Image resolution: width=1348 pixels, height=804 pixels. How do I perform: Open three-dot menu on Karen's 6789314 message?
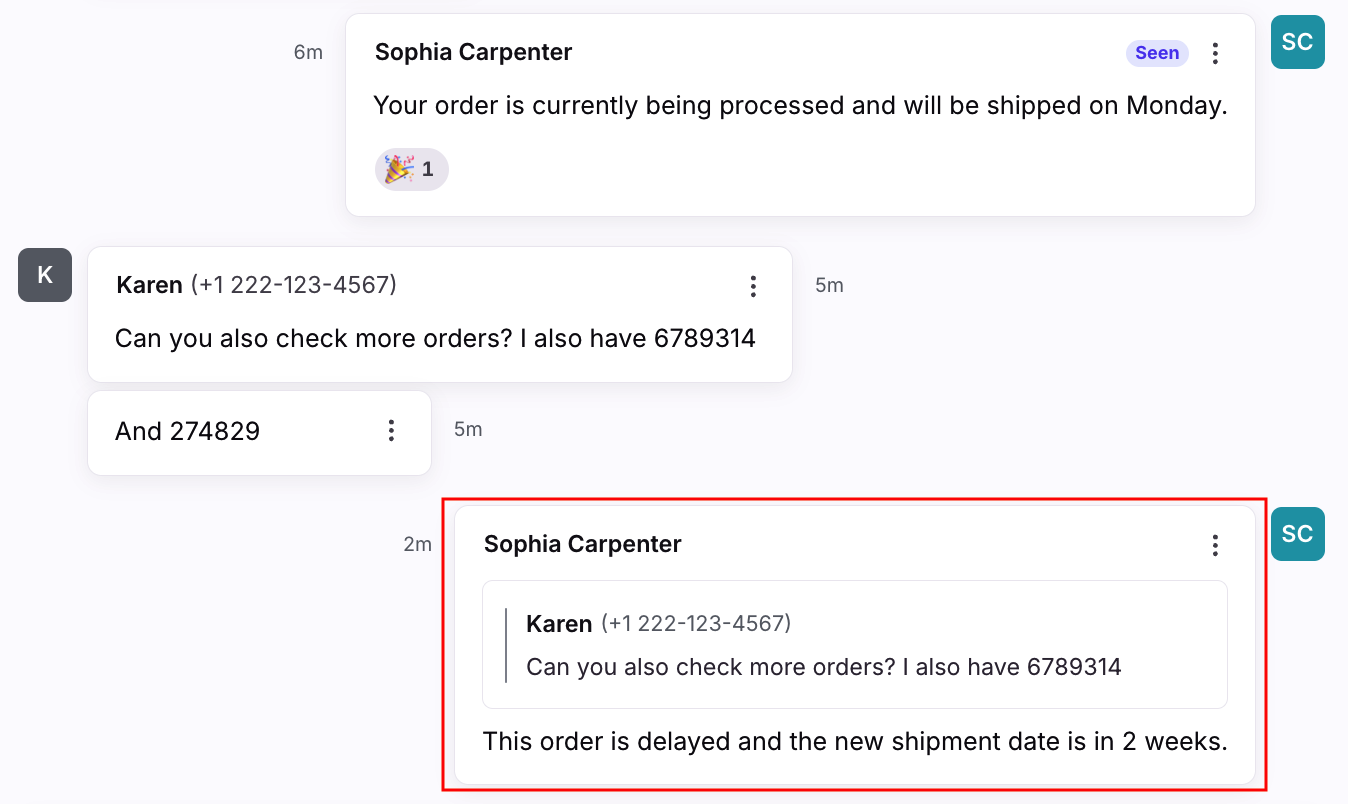point(753,287)
